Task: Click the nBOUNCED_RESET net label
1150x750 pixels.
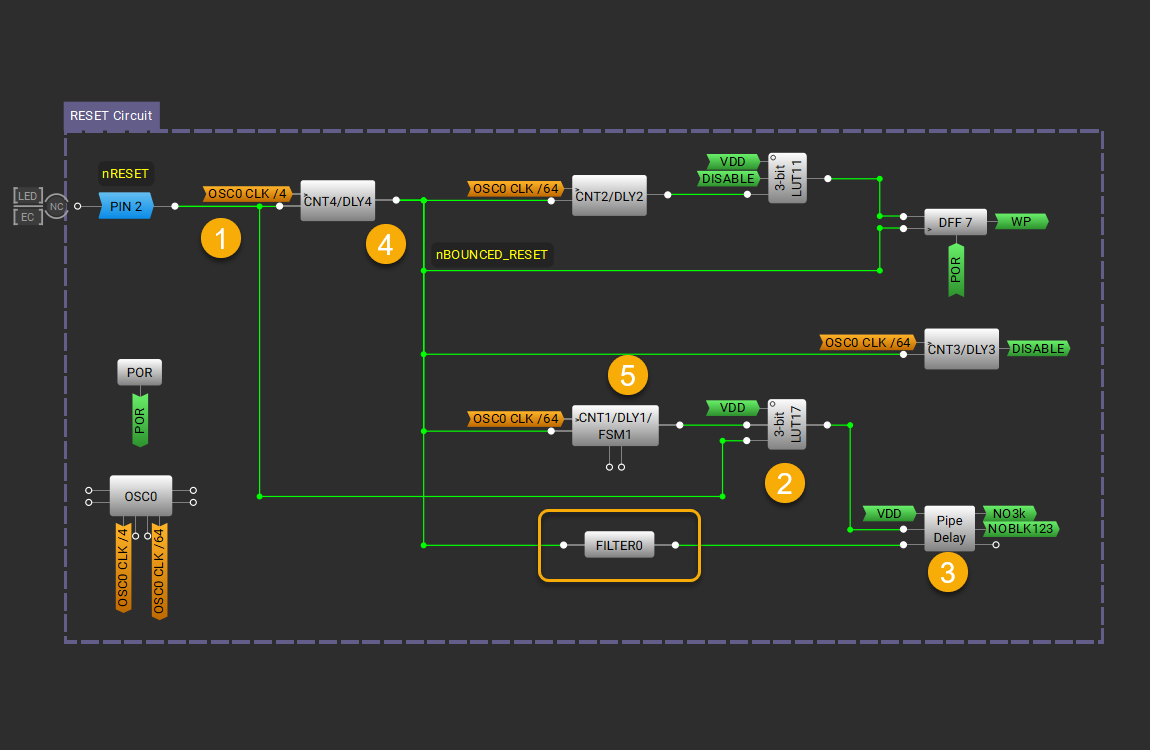Action: click(491, 255)
